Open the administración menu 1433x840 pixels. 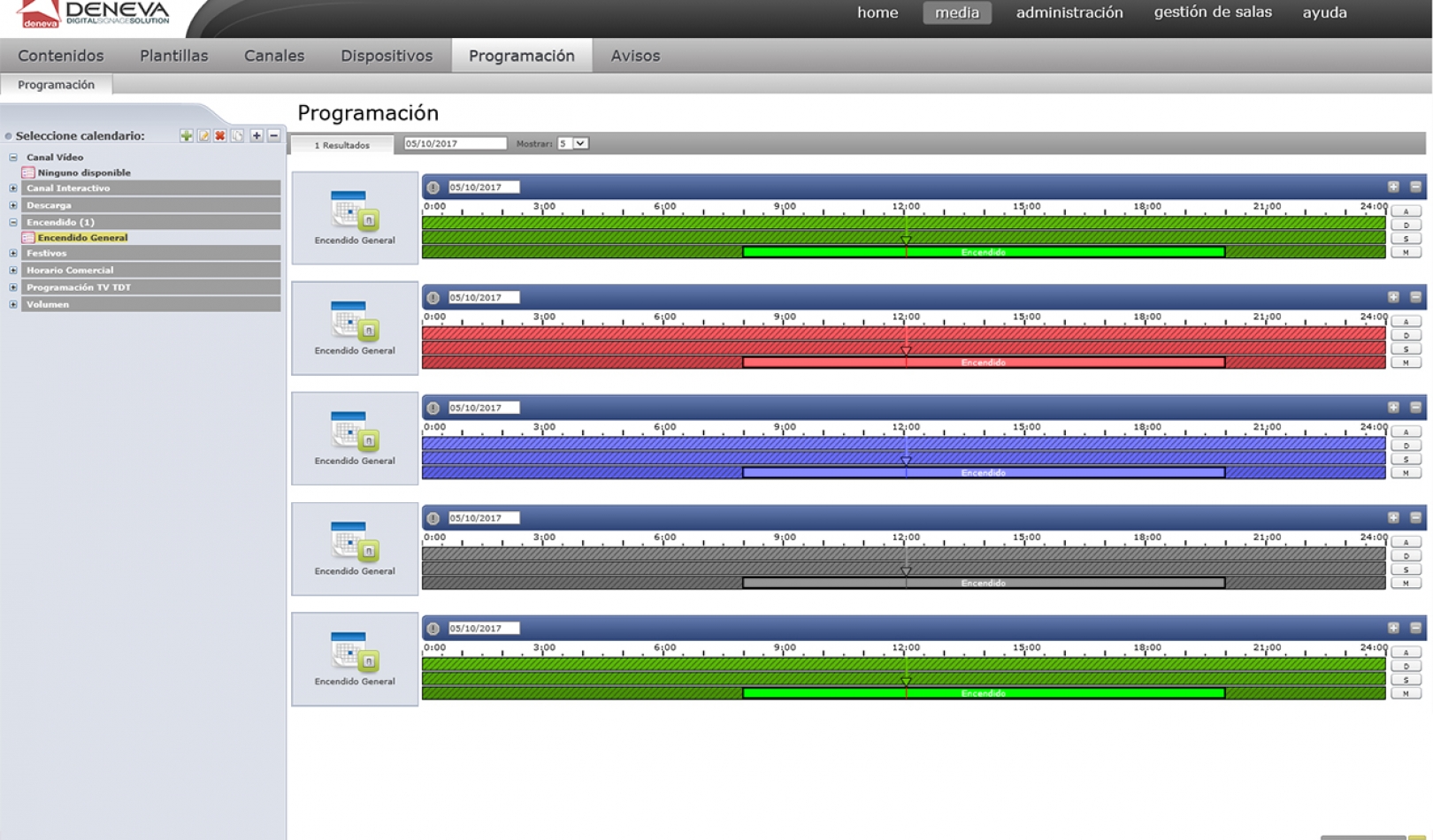[1069, 12]
